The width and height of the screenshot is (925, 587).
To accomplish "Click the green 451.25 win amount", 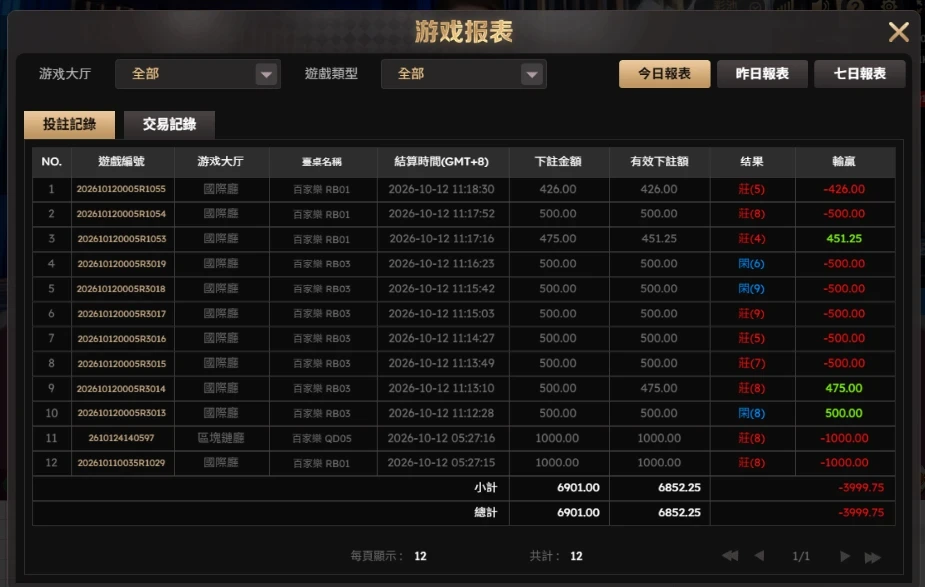I will 844,239.
